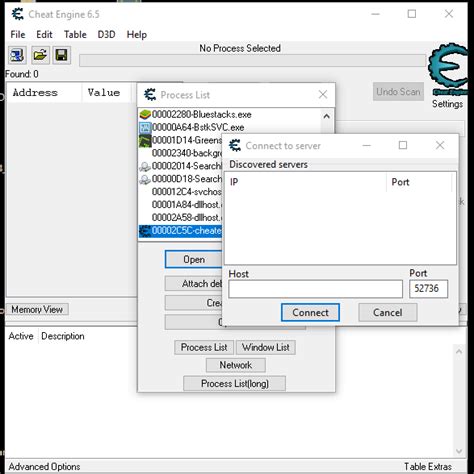The height and width of the screenshot is (474, 474).
Task: Click the highlighted cheatengine process icon
Action: pyautogui.click(x=145, y=231)
